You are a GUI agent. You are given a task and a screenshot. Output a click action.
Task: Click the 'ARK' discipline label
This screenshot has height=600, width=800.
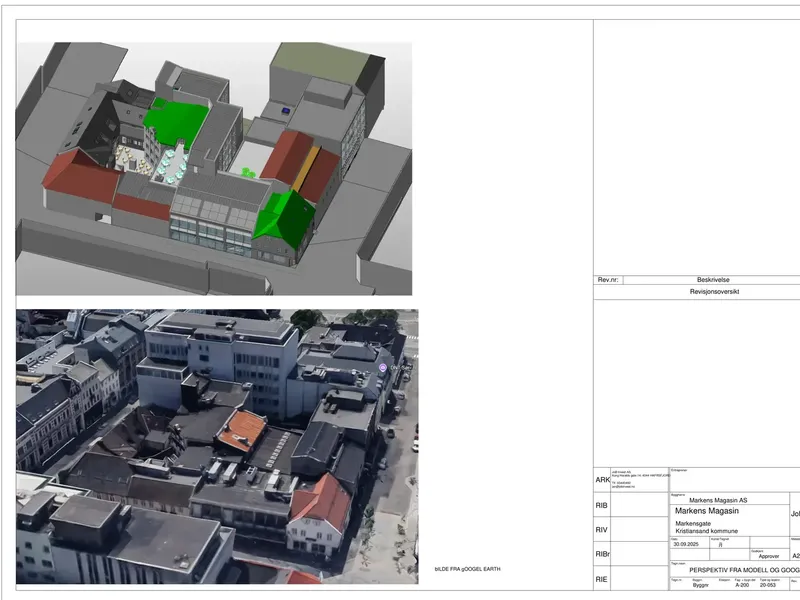pos(603,480)
